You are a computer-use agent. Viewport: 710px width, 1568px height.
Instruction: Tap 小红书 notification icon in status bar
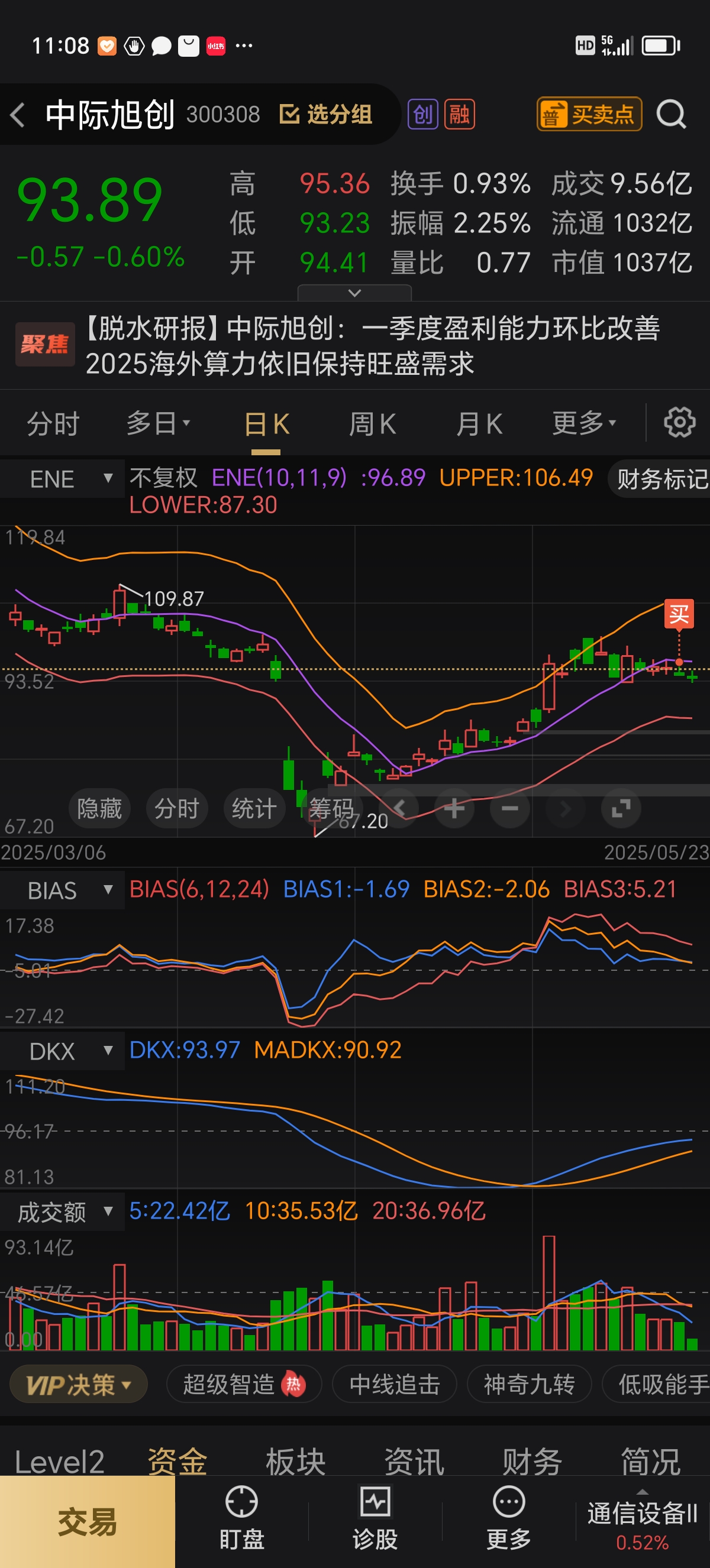pyautogui.click(x=215, y=46)
